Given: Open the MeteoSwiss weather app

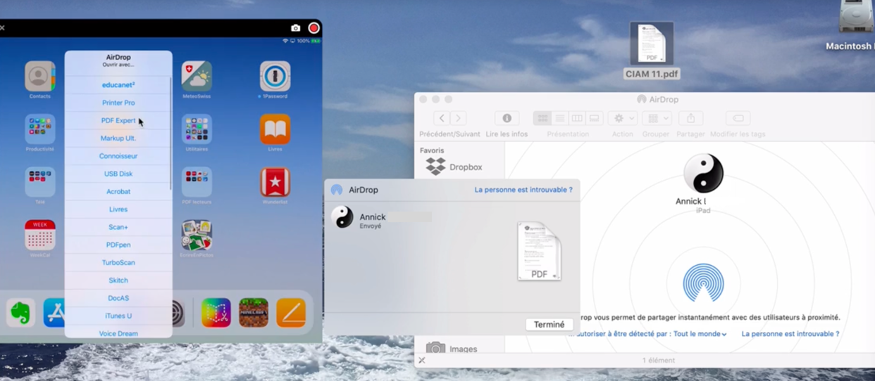Looking at the screenshot, I should coord(197,76).
